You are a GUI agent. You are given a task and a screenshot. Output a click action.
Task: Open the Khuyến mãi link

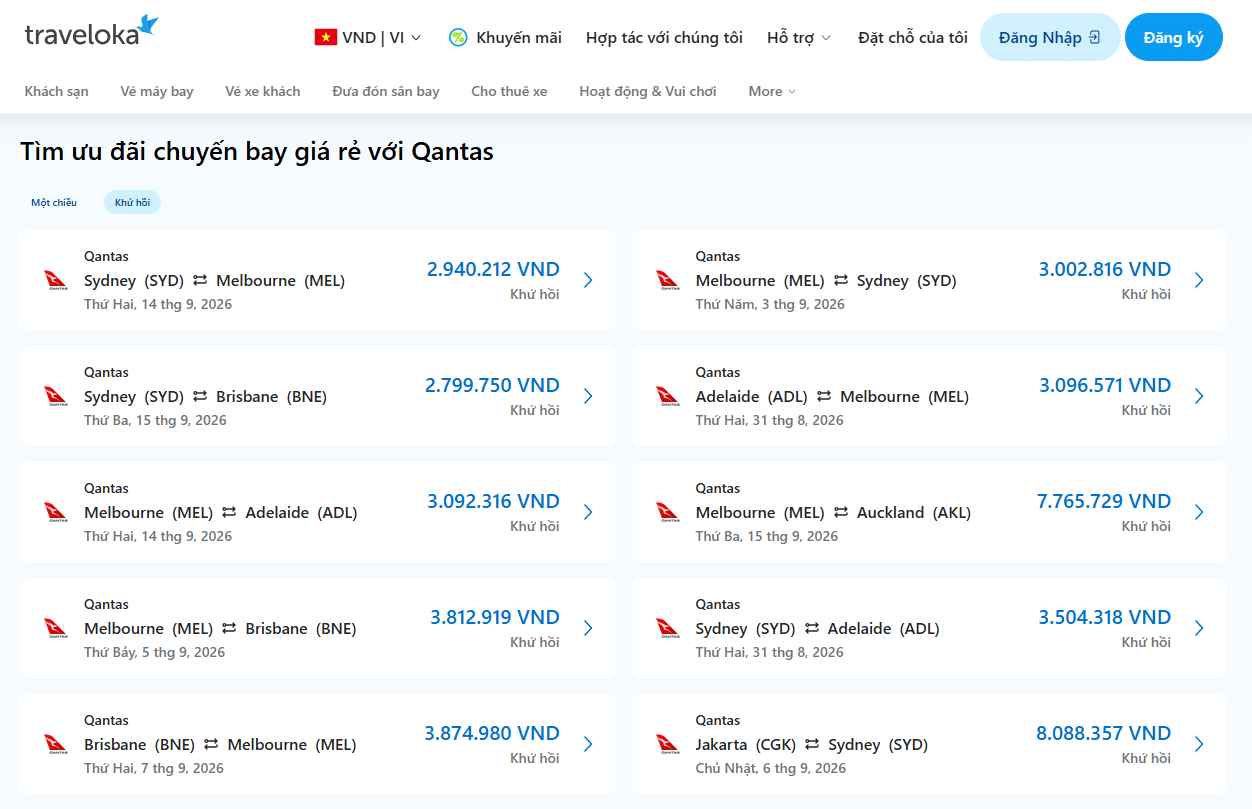pyautogui.click(x=519, y=38)
